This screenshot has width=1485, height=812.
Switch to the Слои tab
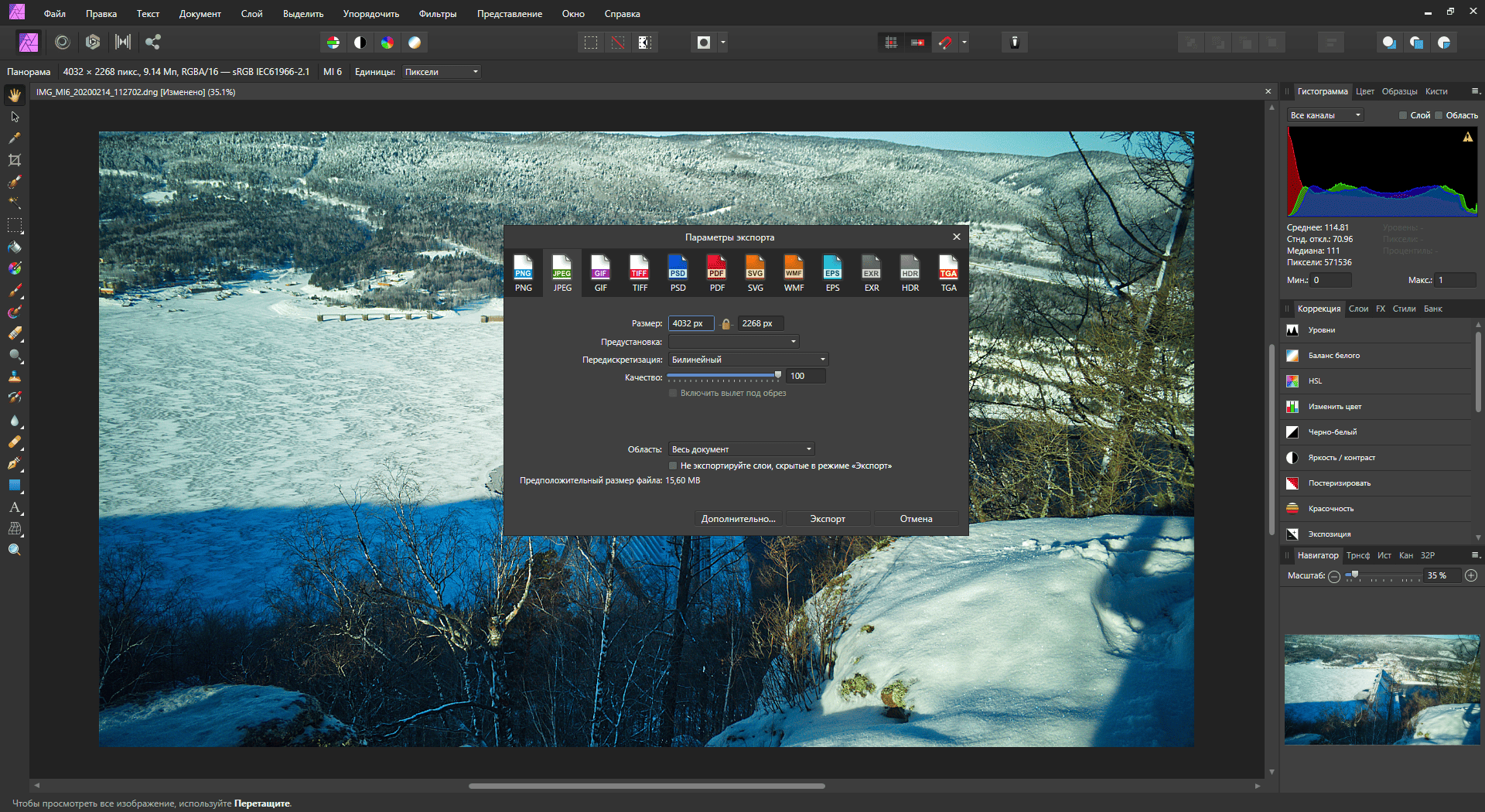1358,309
